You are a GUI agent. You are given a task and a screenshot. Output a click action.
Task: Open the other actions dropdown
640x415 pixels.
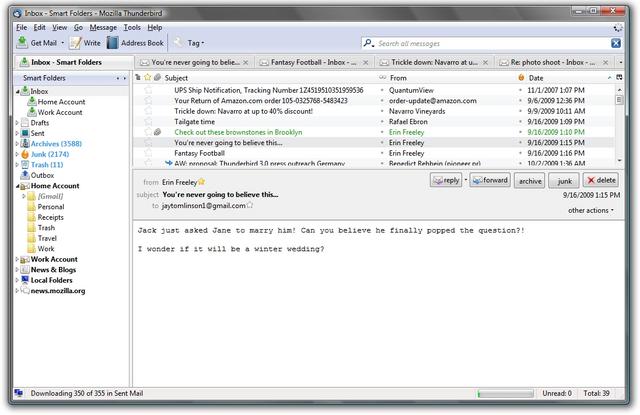[591, 210]
